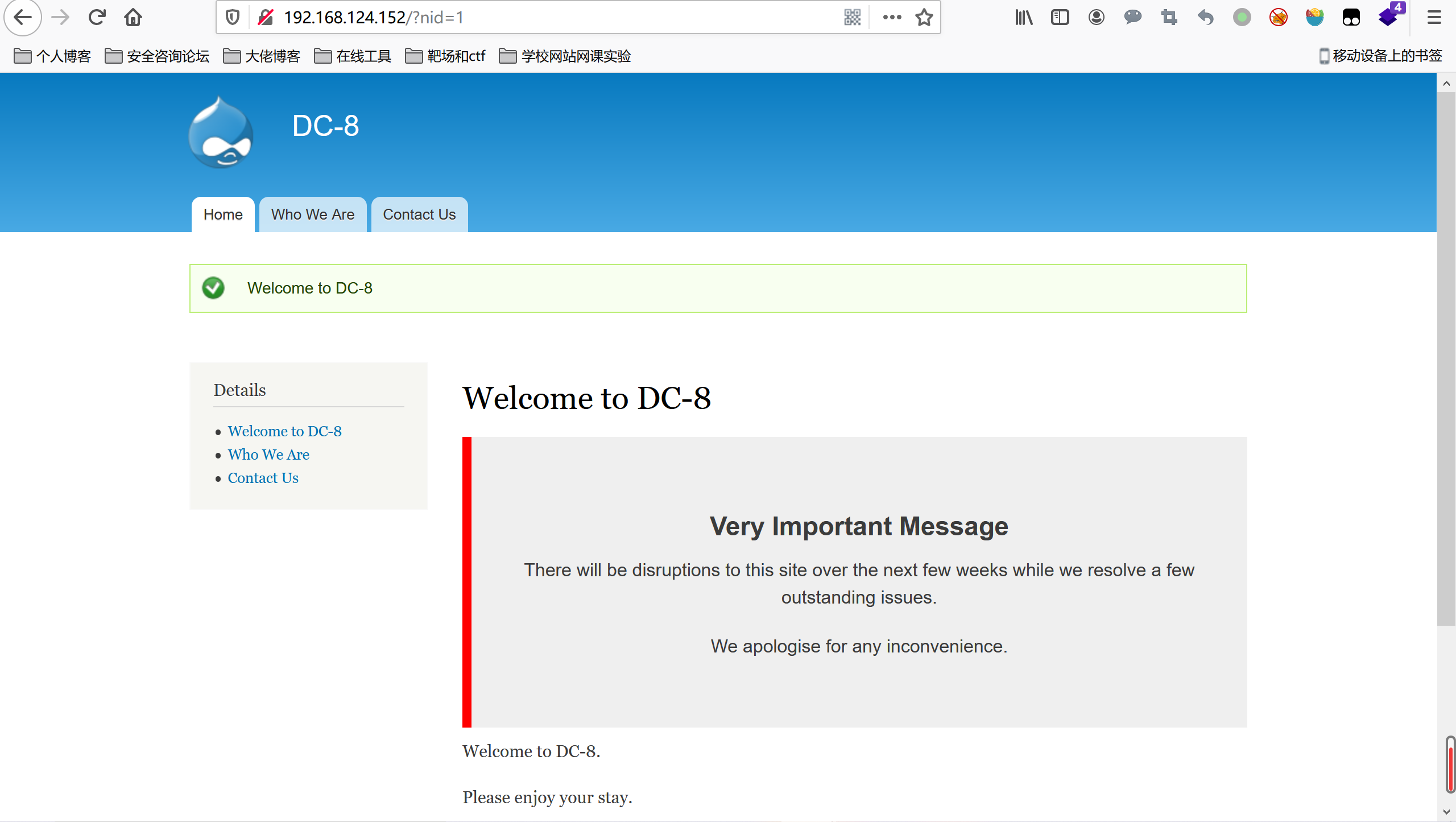Click the 'Please enjoy your stay.' text
Image resolution: width=1456 pixels, height=822 pixels.
point(547,798)
